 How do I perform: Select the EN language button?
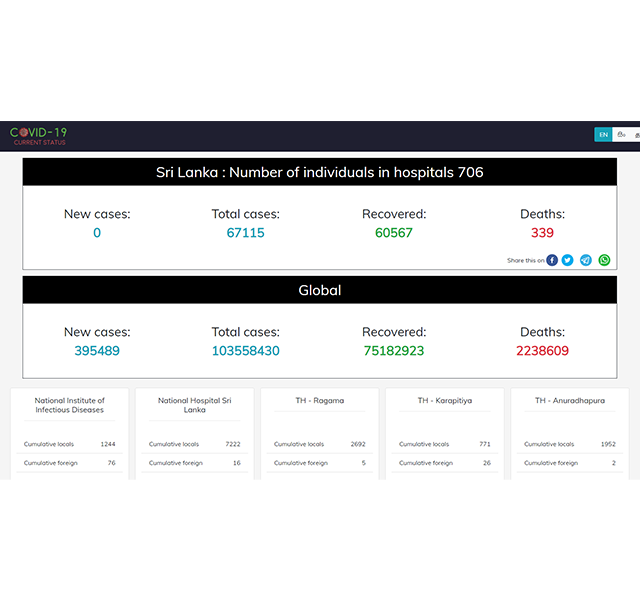(603, 135)
